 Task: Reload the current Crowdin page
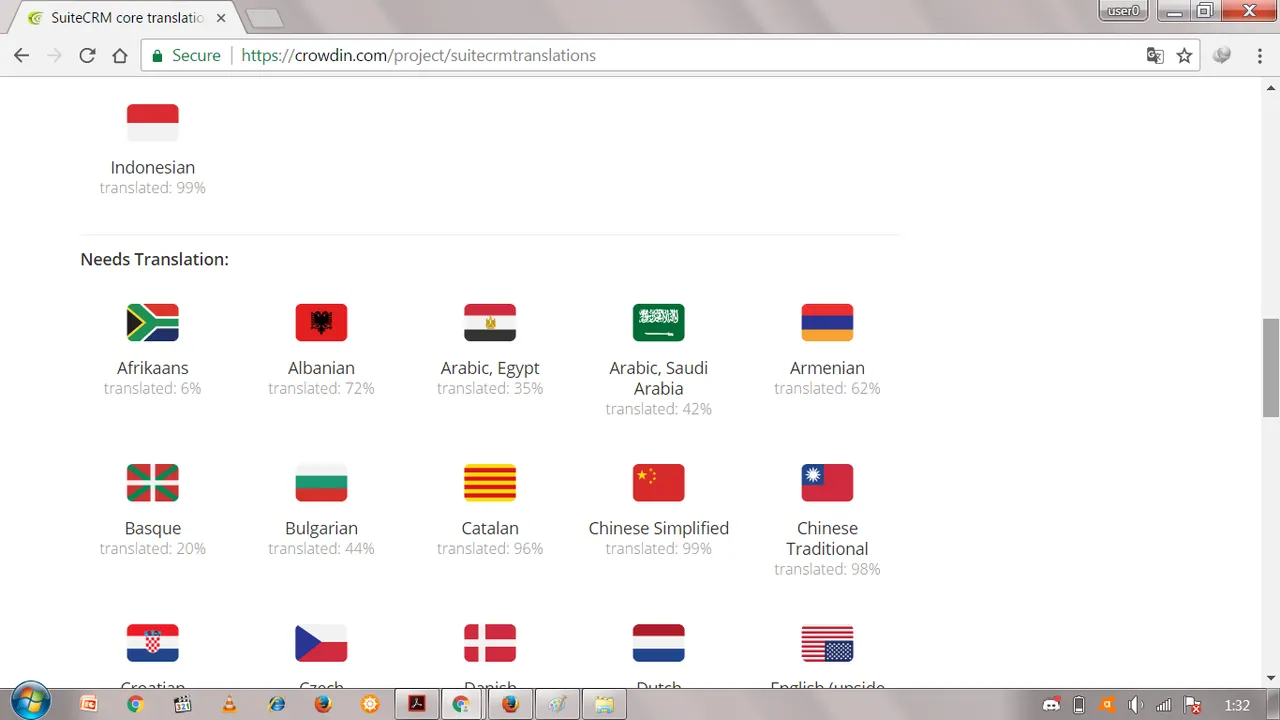(x=87, y=56)
